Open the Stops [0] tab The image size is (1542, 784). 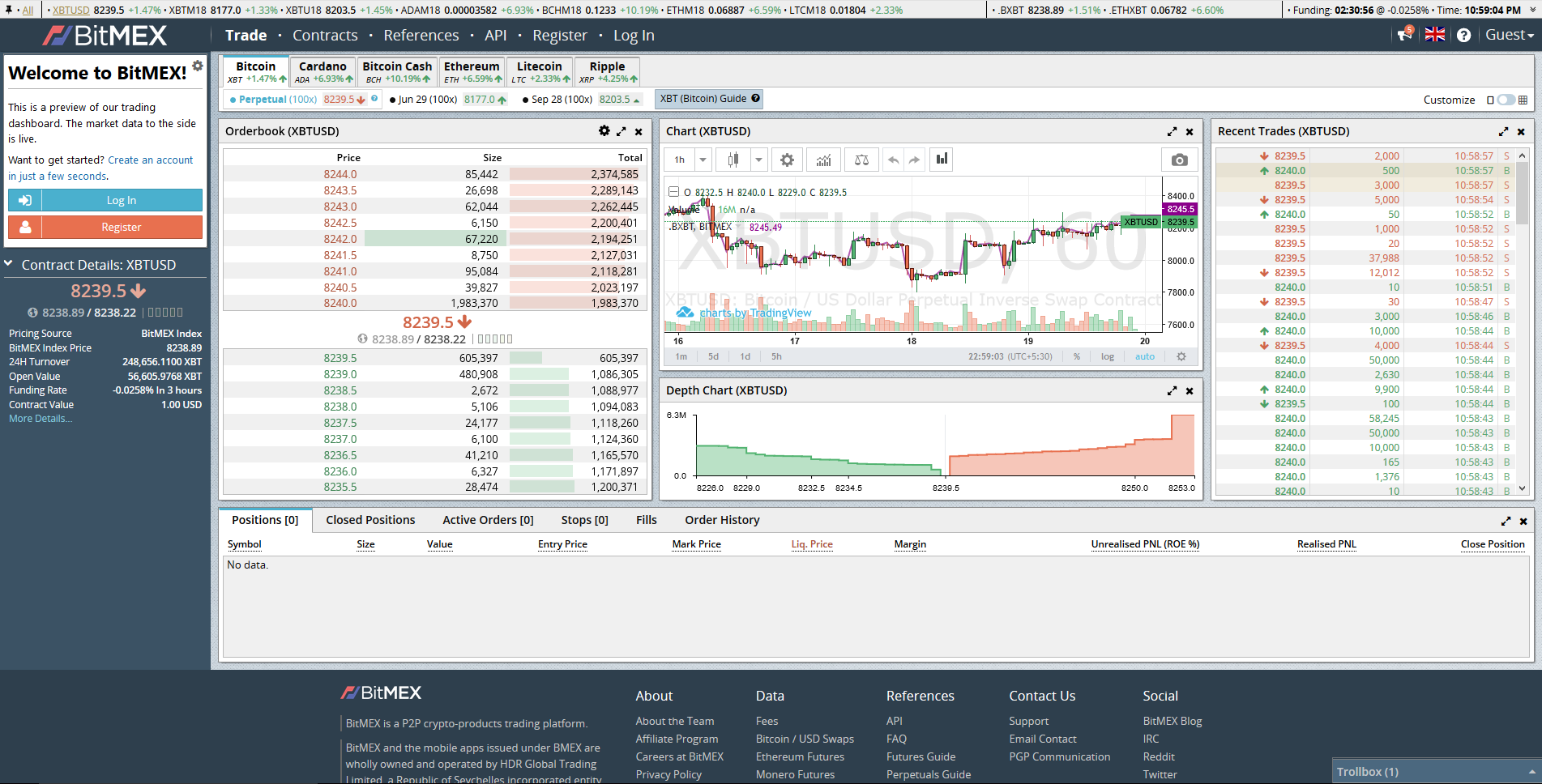(584, 520)
